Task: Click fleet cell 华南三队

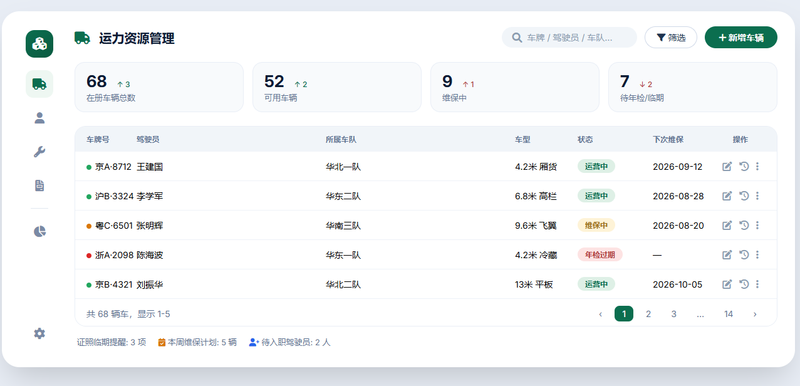Action: pos(343,226)
